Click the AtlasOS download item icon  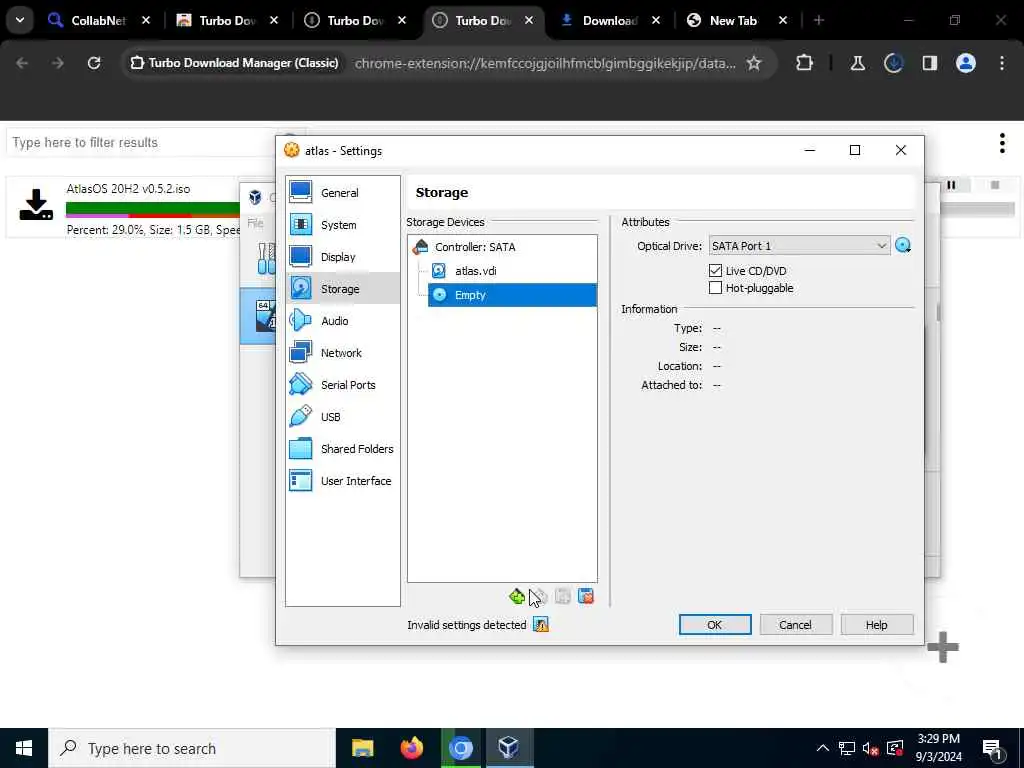coord(36,204)
